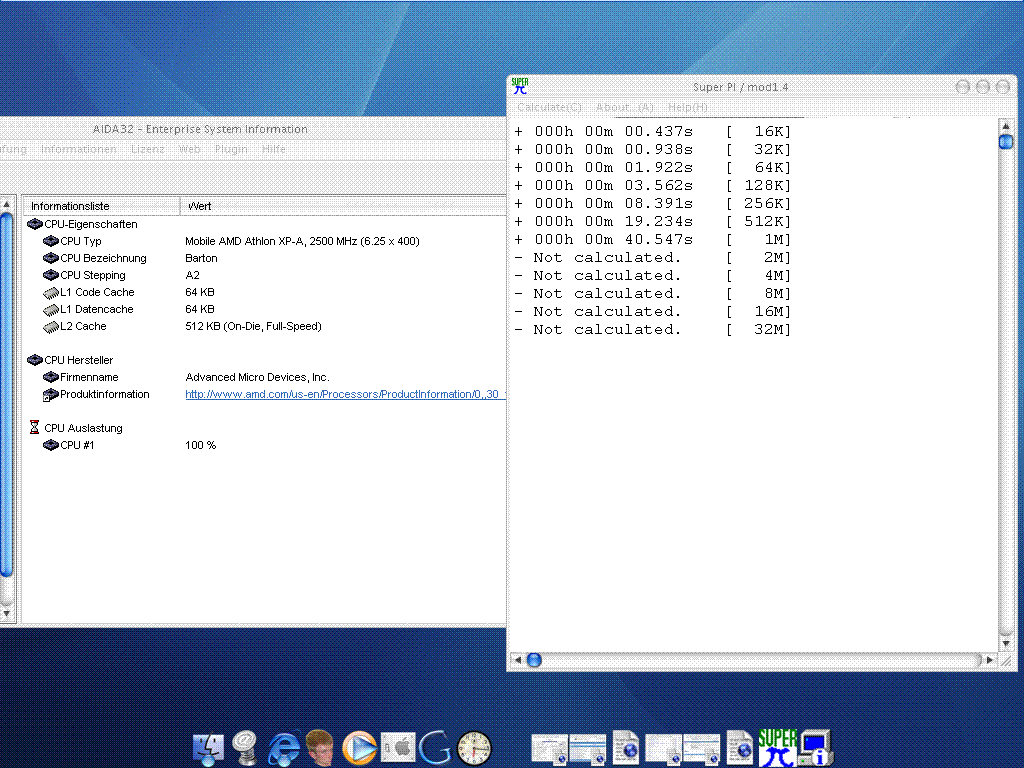Click 'Advanced Micro Devices, Inc.' value
This screenshot has width=1024, height=768.
(x=257, y=377)
